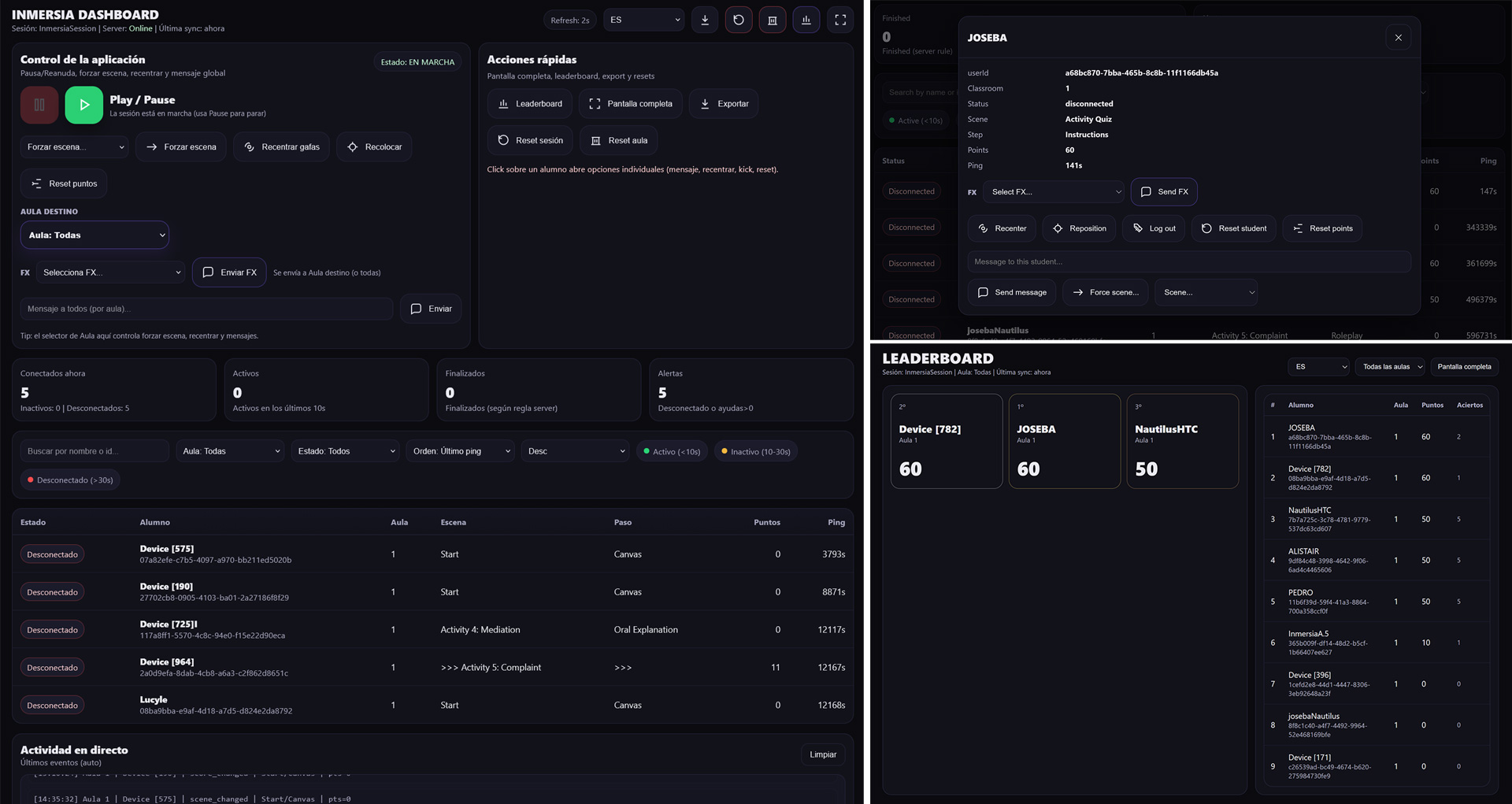
Task: Click Reset puntos button
Action: (64, 183)
